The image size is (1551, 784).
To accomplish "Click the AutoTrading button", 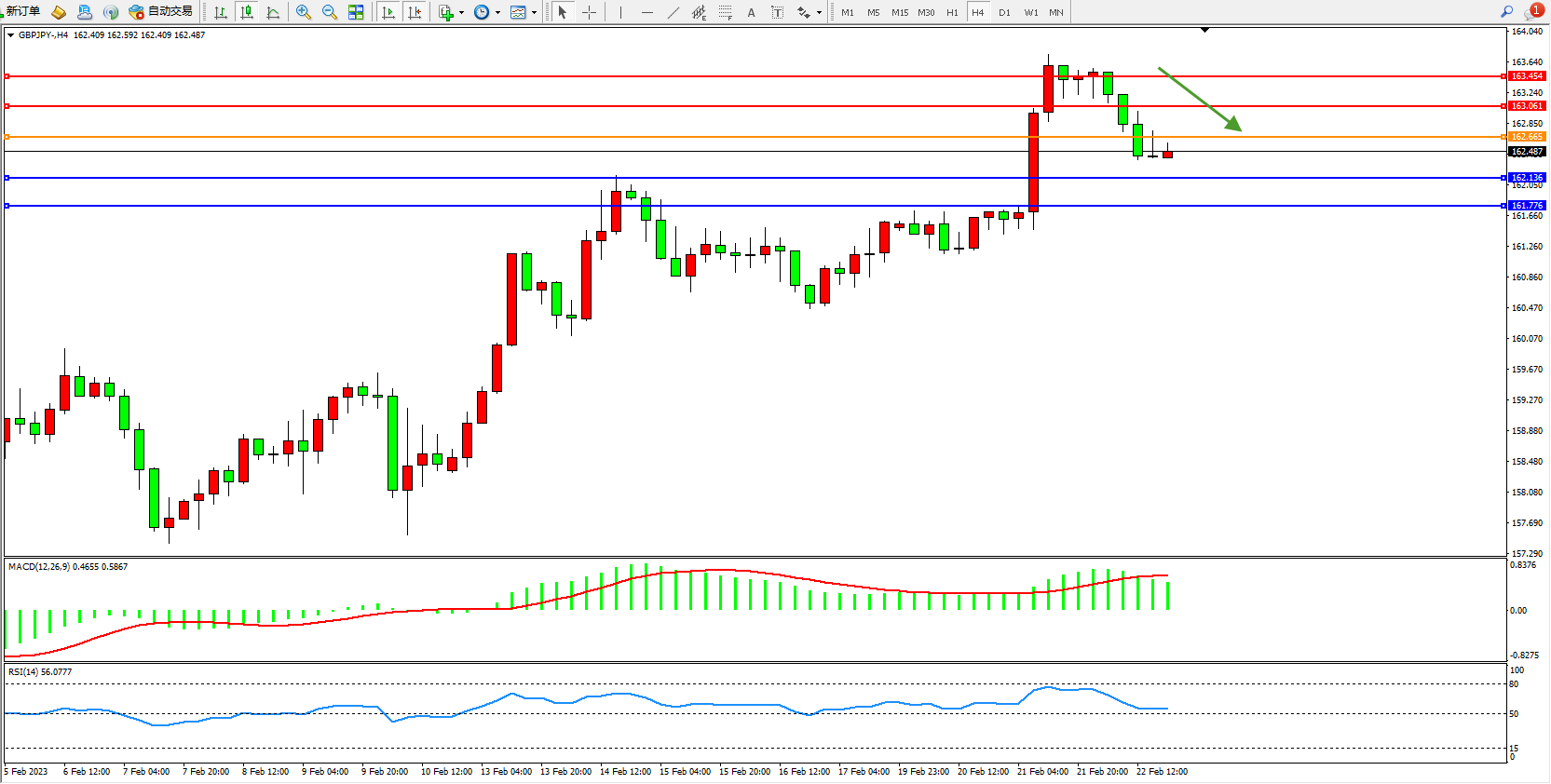I will pyautogui.click(x=161, y=12).
